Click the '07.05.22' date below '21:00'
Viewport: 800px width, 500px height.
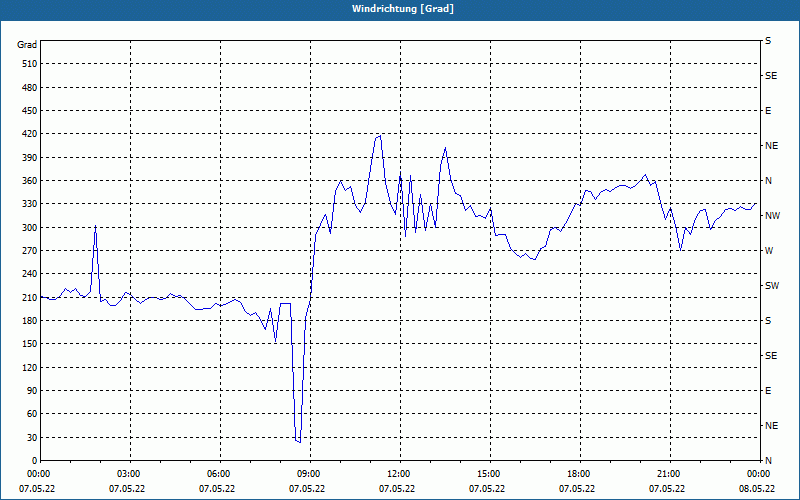(667, 489)
